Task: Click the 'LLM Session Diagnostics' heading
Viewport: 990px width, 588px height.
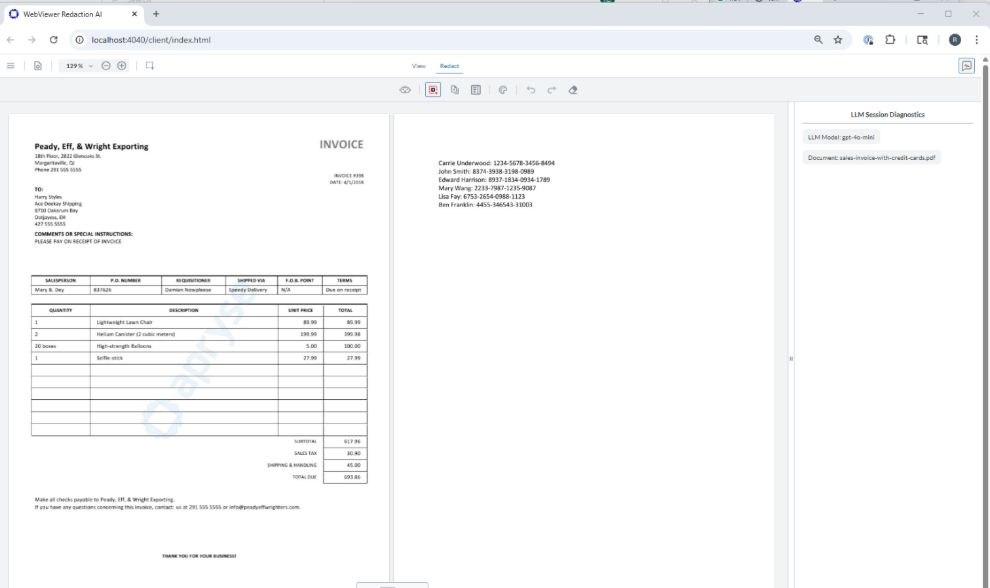Action: pos(887,115)
